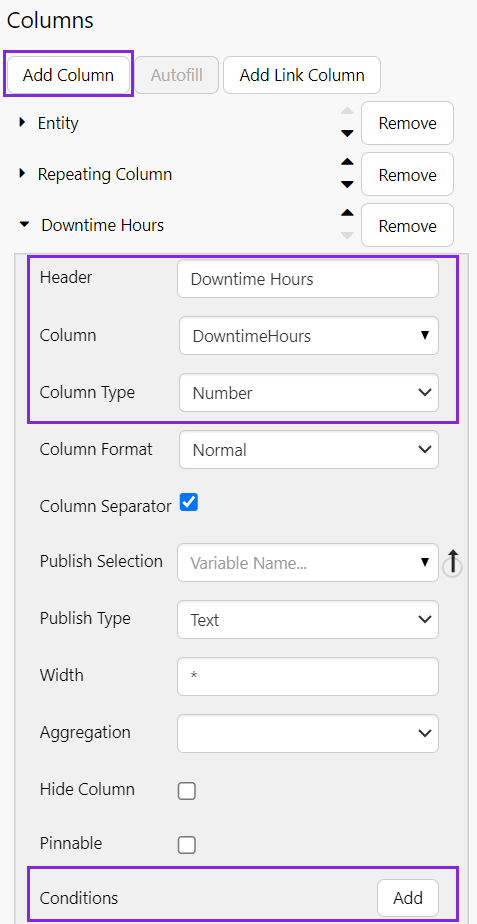Uncheck the Column Separator checkbox
The width and height of the screenshot is (477, 924).
(x=189, y=503)
